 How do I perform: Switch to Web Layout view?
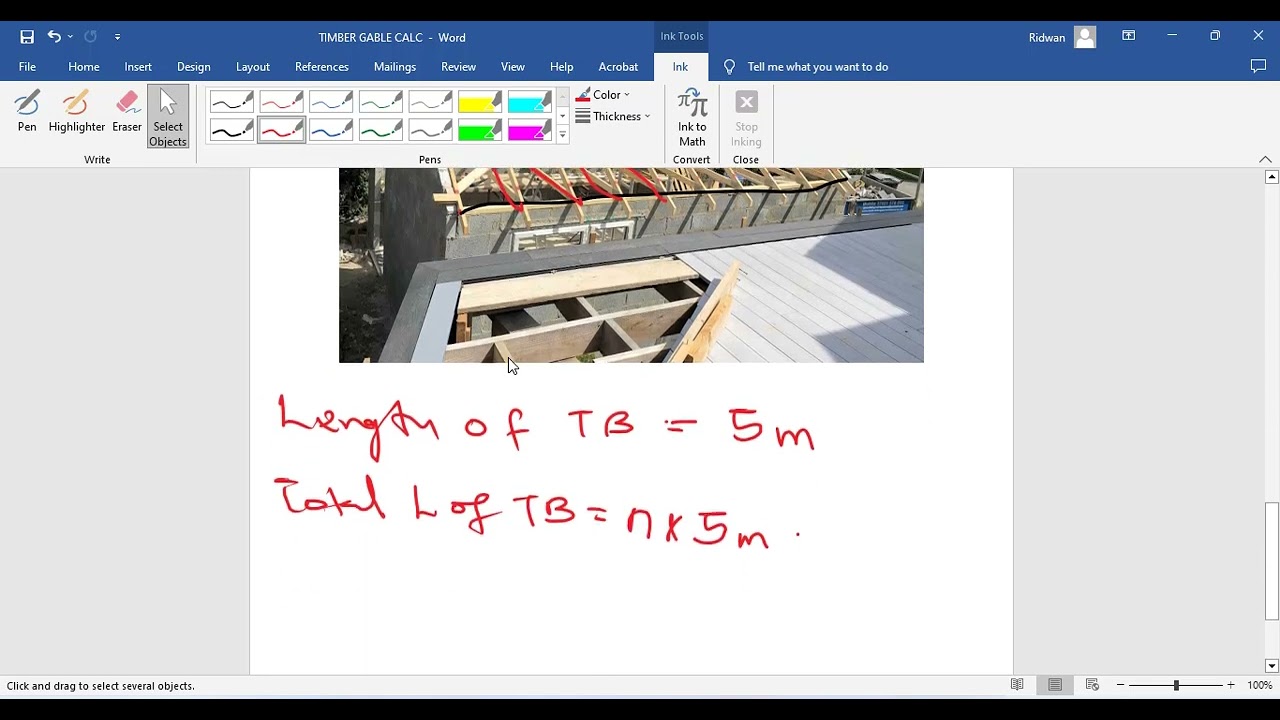coord(1092,685)
